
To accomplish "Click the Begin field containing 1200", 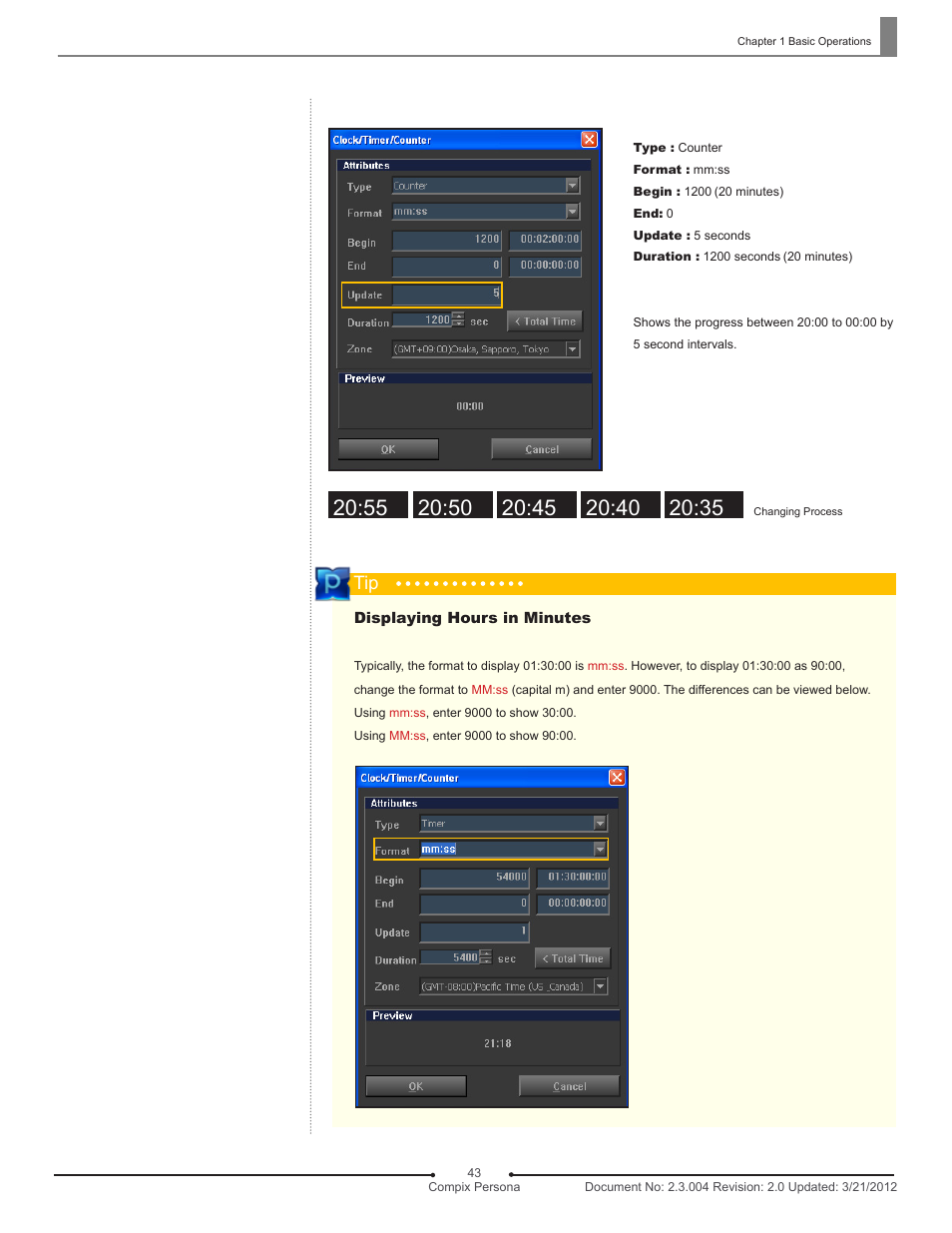I will (x=446, y=240).
